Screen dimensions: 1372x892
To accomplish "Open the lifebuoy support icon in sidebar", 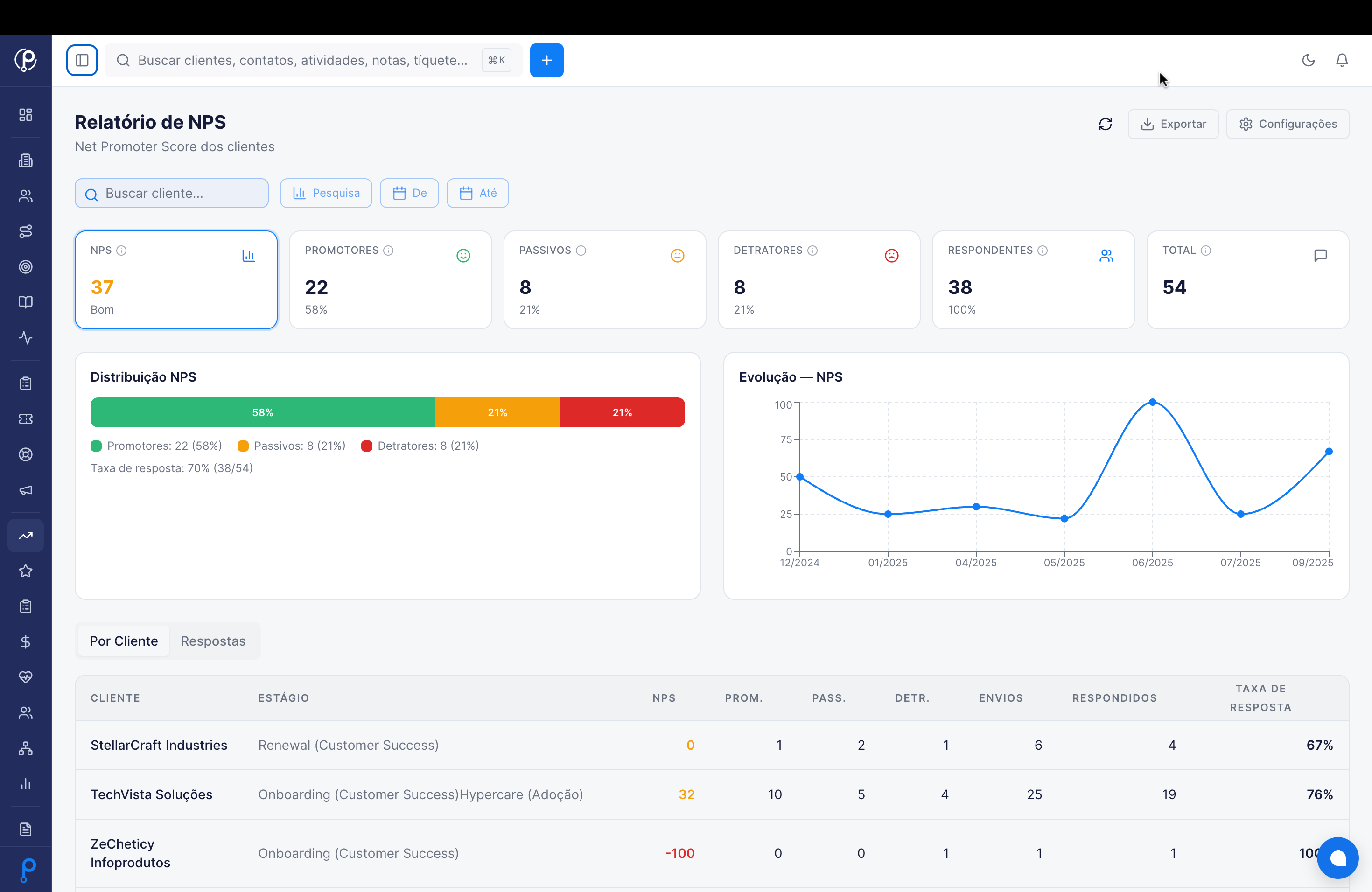I will pos(25,454).
